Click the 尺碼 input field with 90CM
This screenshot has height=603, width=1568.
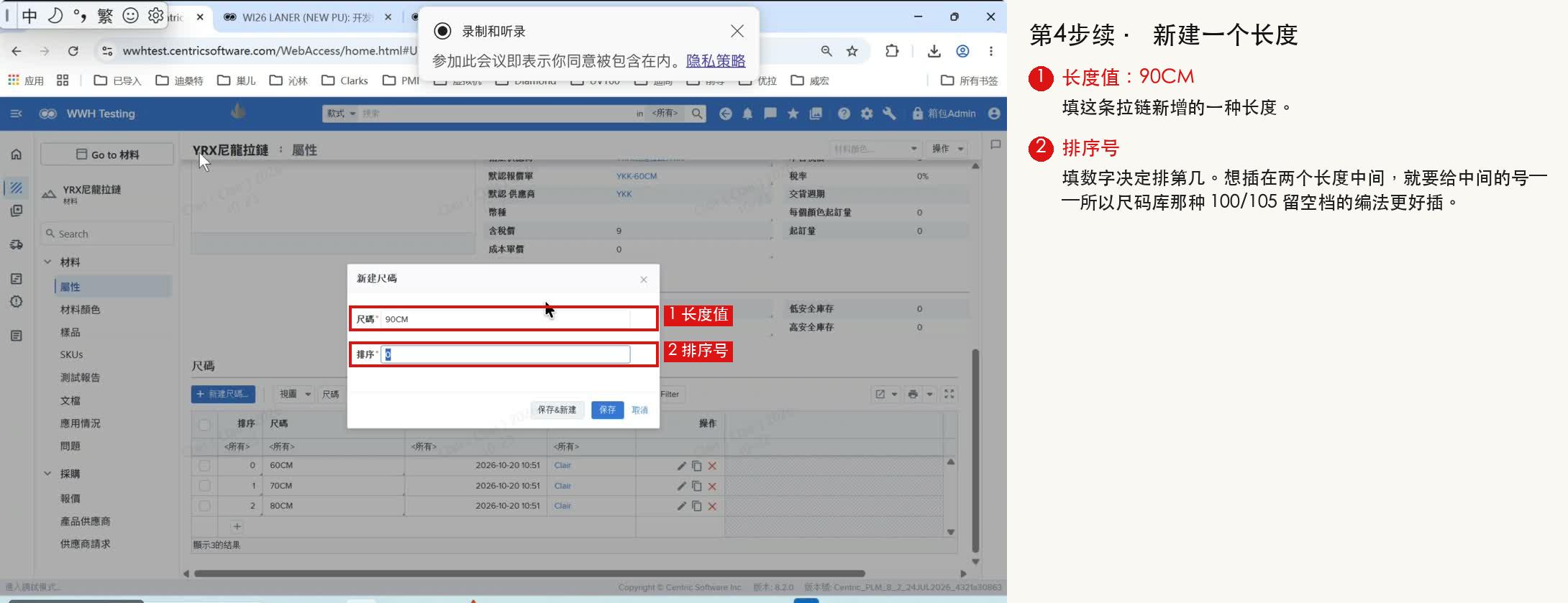(x=505, y=319)
